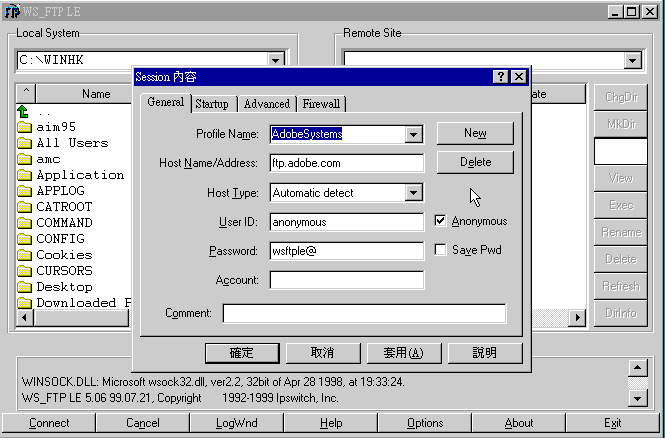Click the About button

tap(519, 423)
